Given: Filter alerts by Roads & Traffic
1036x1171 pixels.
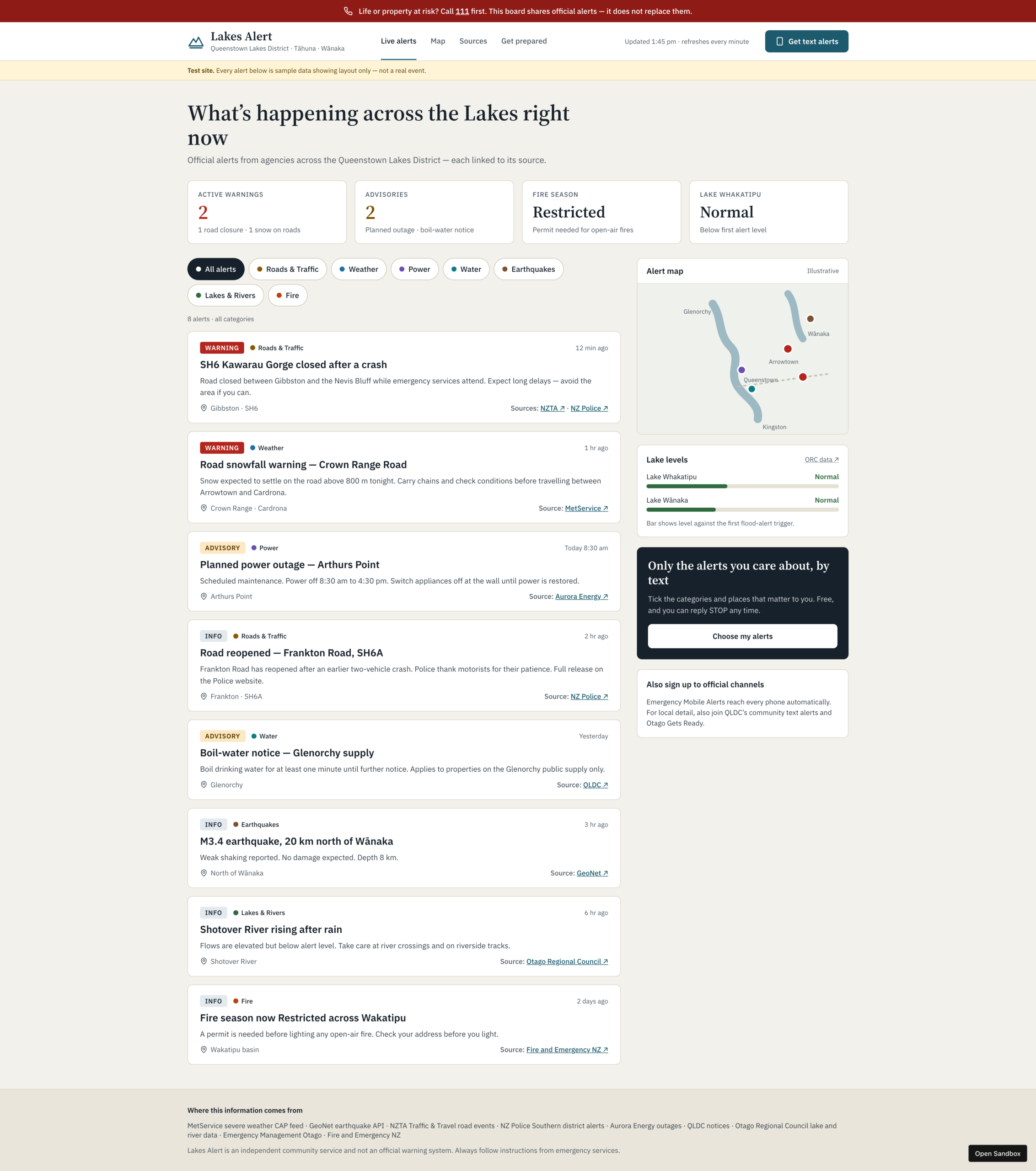Looking at the screenshot, I should (288, 269).
